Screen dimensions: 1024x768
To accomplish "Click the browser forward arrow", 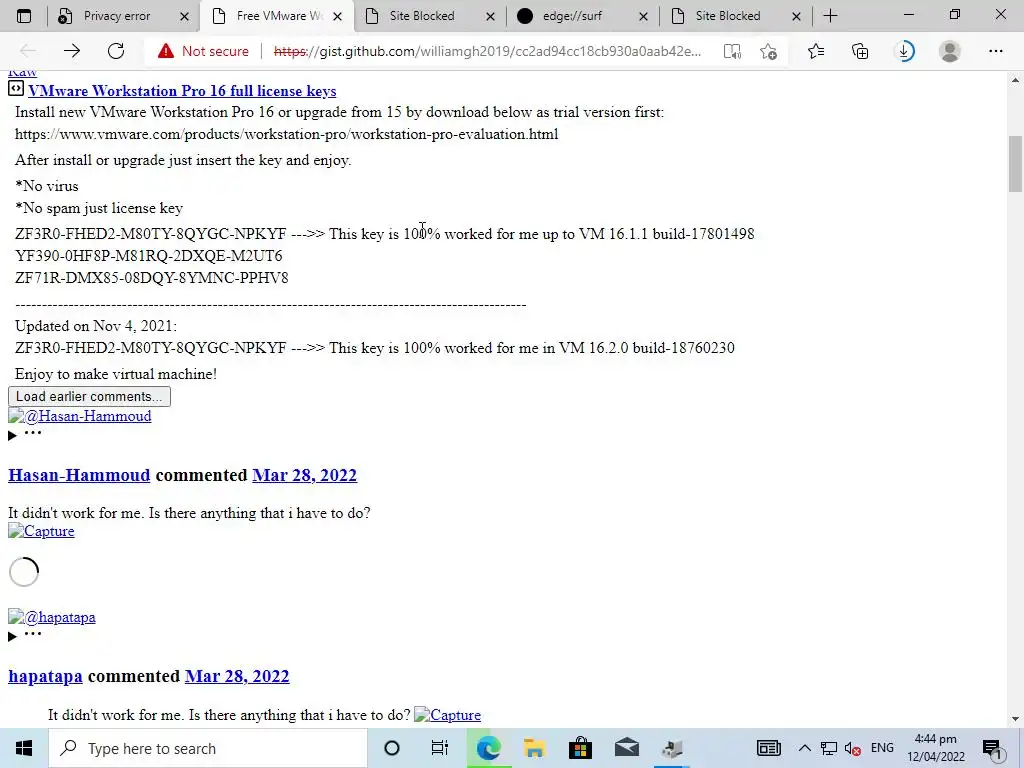I will point(72,51).
